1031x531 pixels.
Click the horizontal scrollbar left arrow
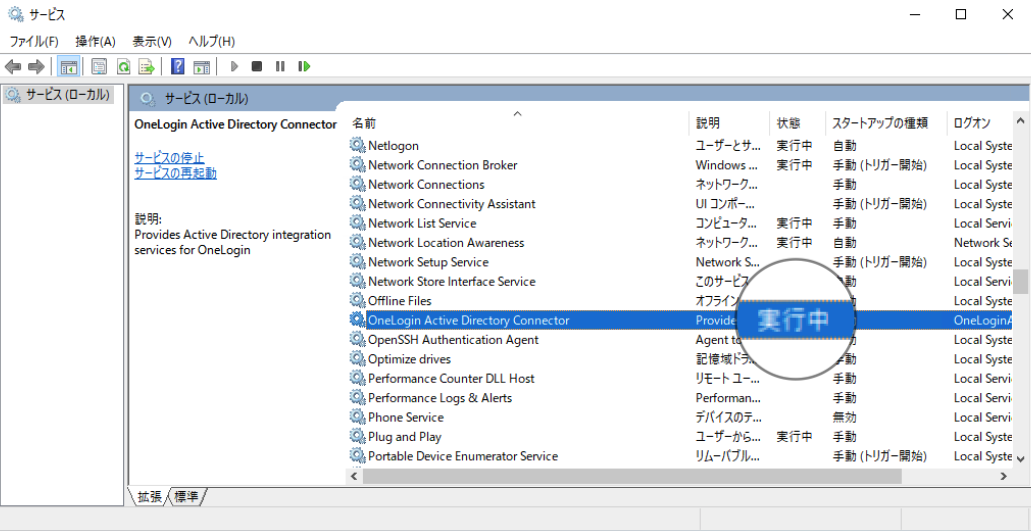pyautogui.click(x=354, y=476)
